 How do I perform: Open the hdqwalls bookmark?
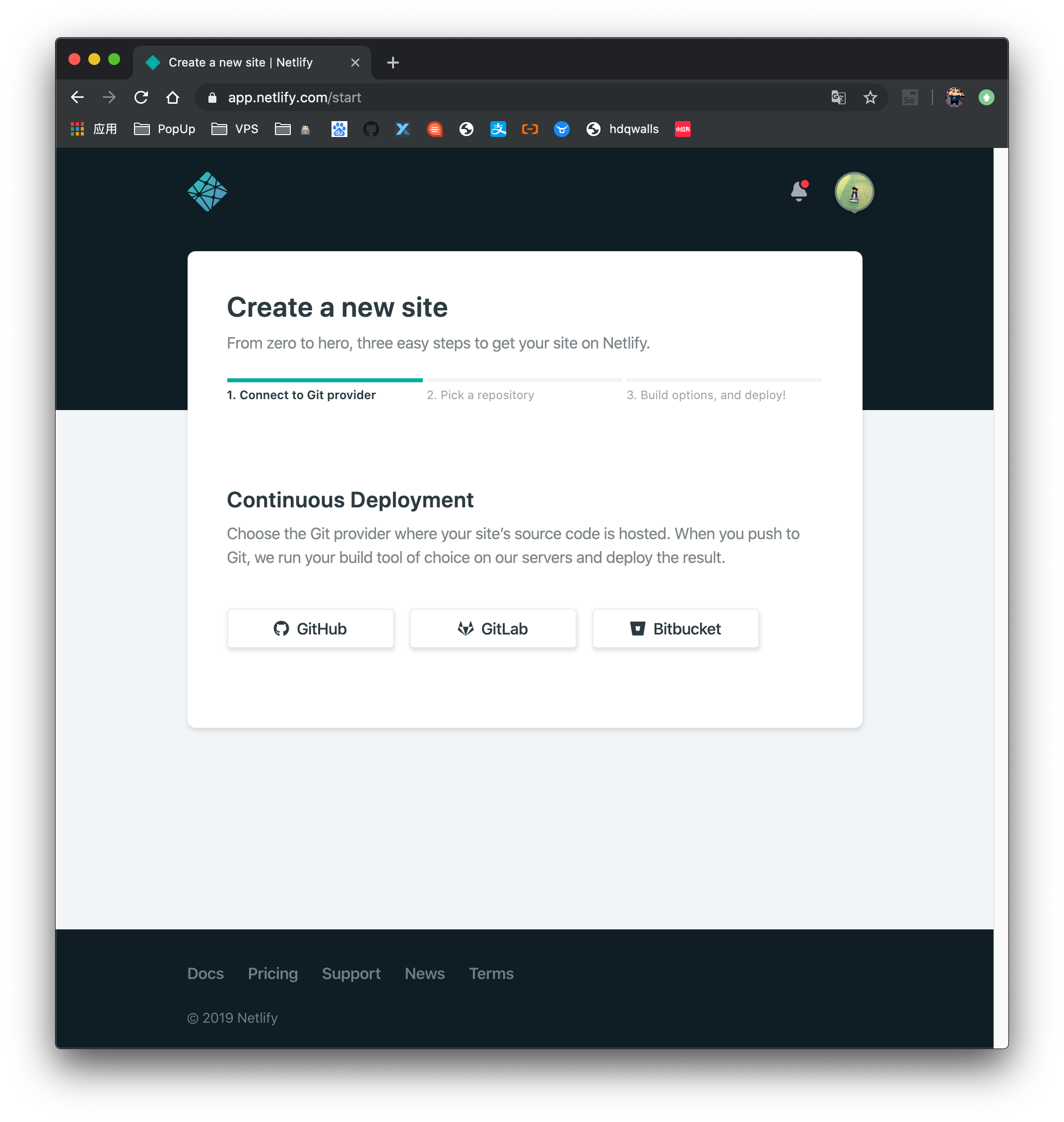point(623,130)
